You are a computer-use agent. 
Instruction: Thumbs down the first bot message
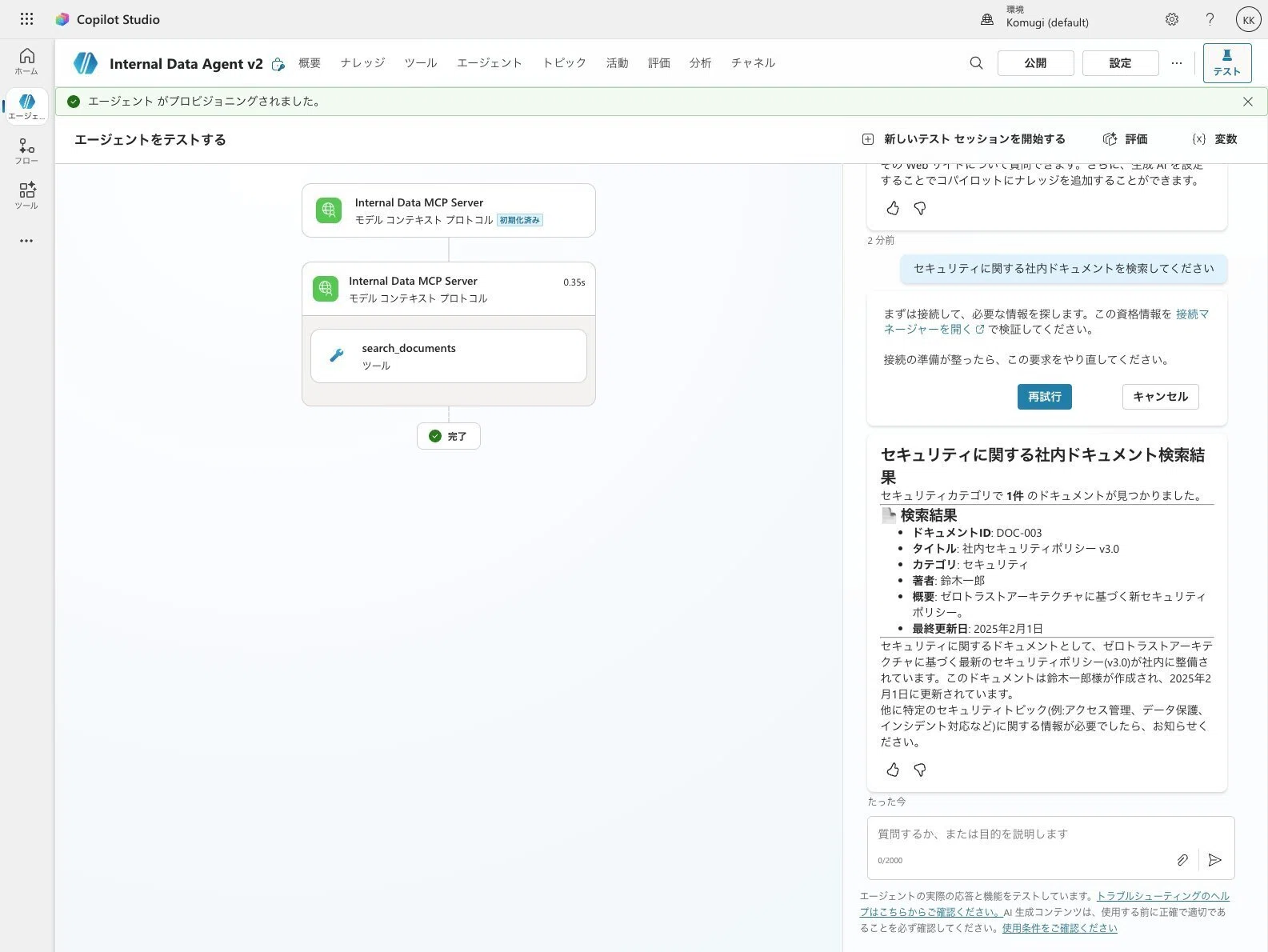[x=920, y=208]
